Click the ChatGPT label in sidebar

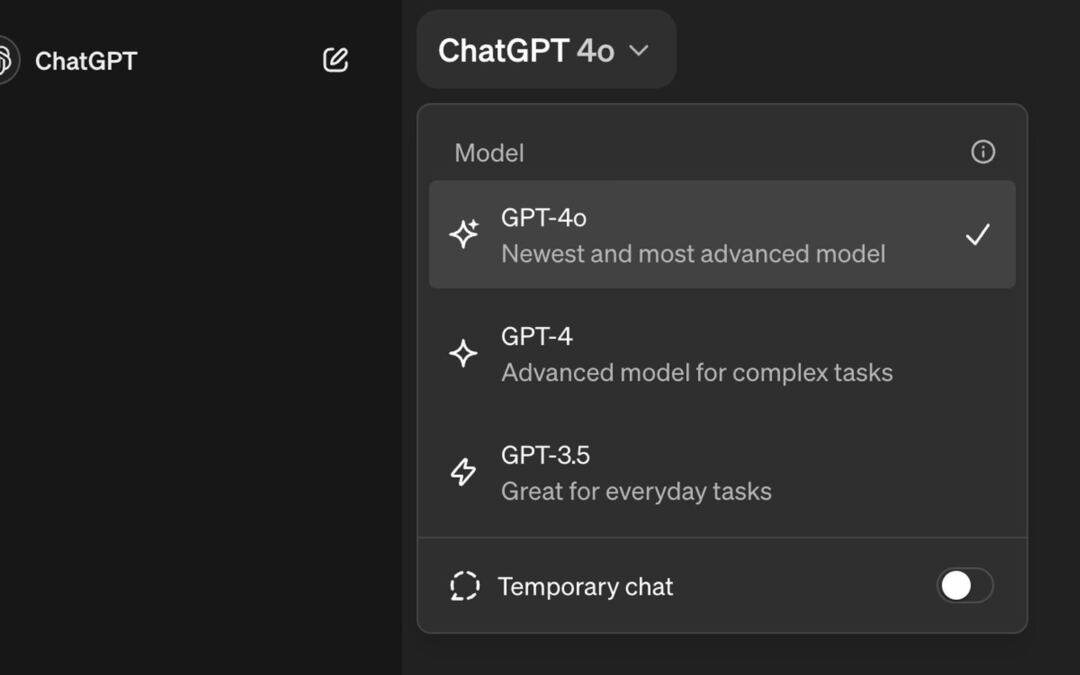coord(86,61)
